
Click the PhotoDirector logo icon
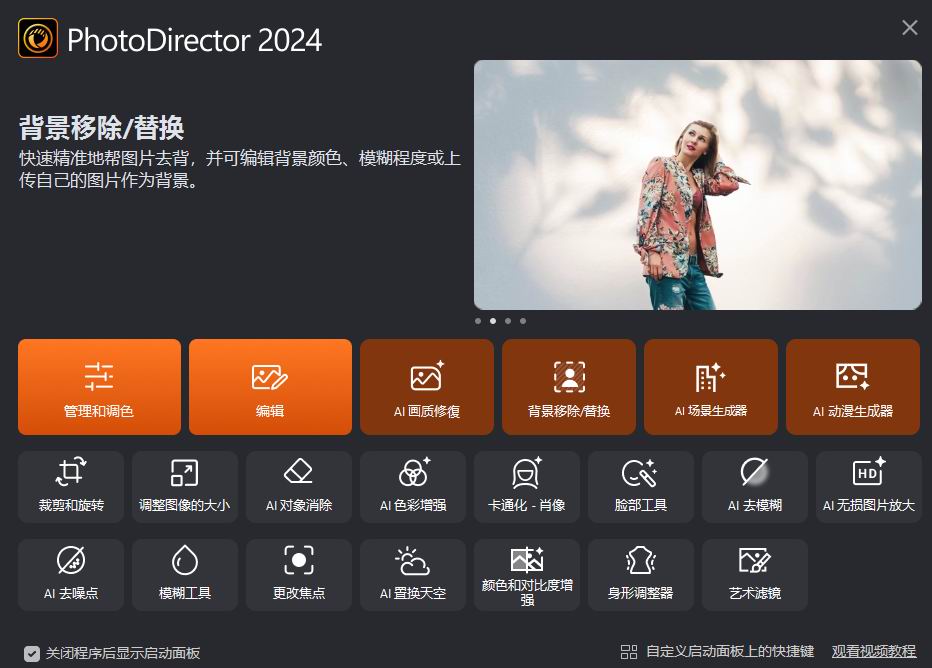point(38,38)
